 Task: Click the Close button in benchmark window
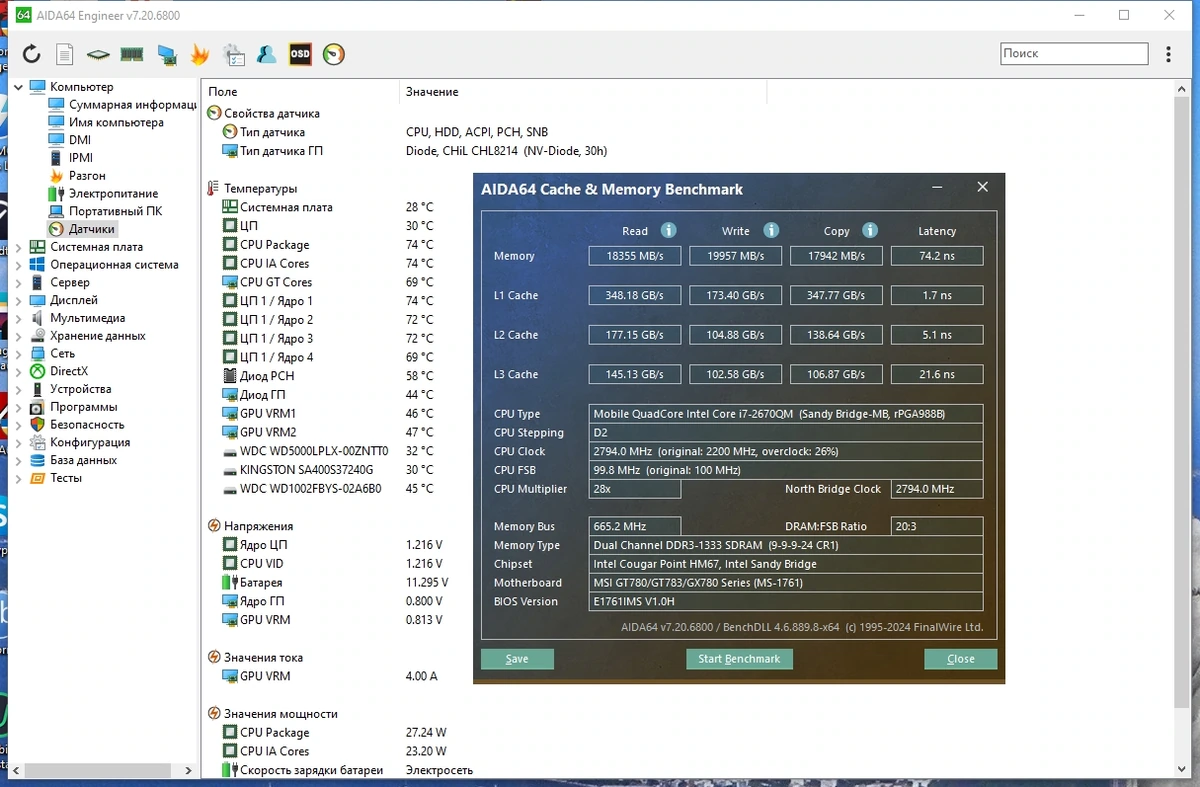(960, 659)
